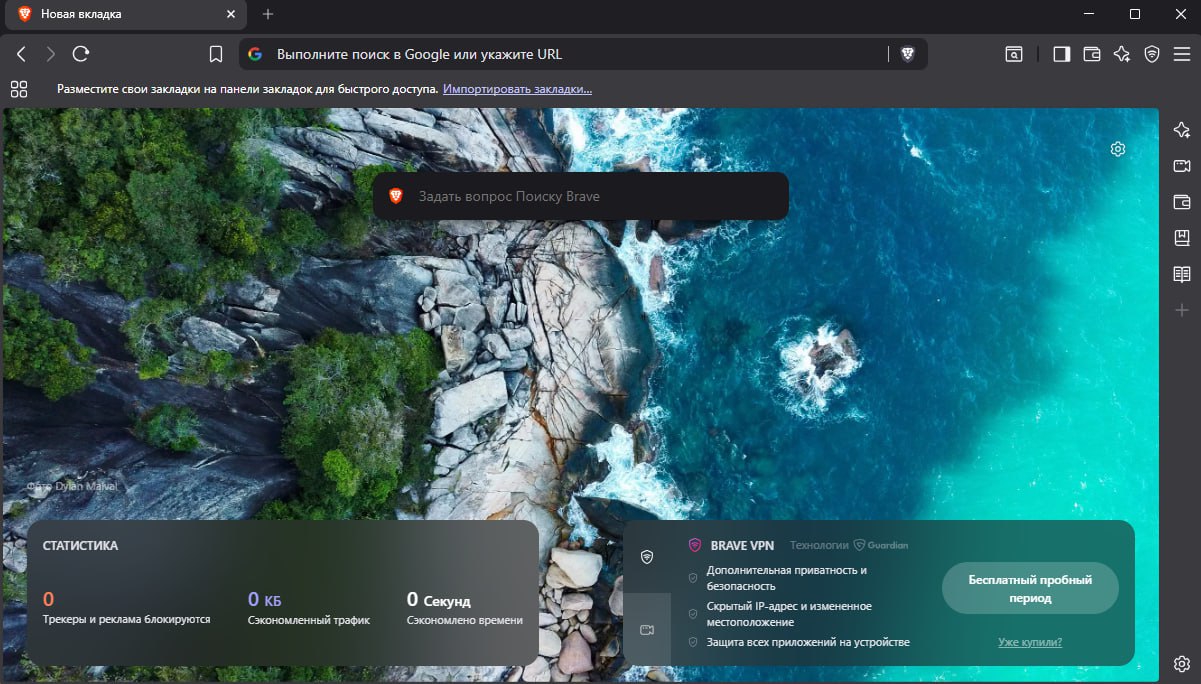Select the Новая вкладка tab
This screenshot has width=1201, height=684.
[x=128, y=14]
